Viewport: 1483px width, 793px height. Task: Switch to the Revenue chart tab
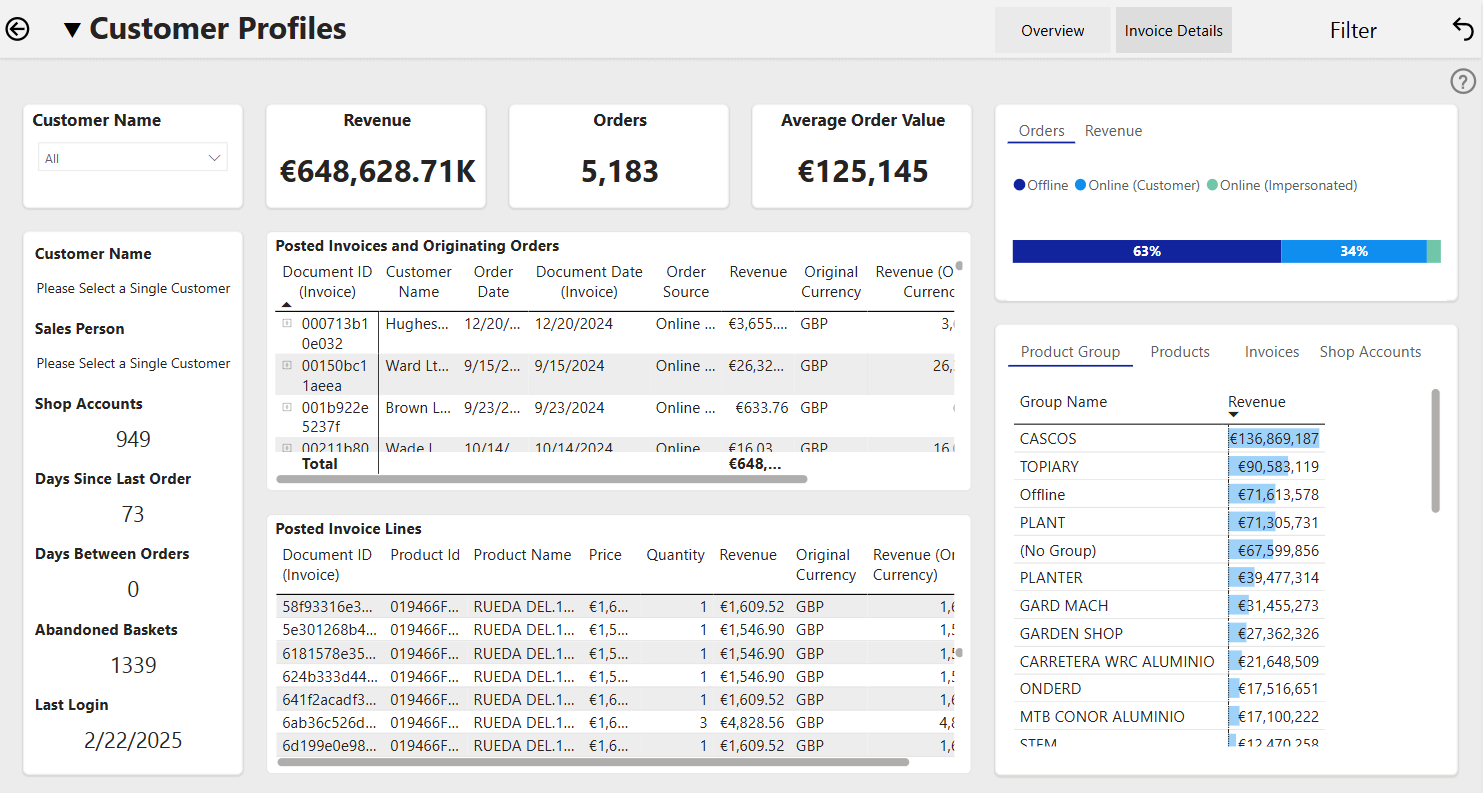point(1113,131)
